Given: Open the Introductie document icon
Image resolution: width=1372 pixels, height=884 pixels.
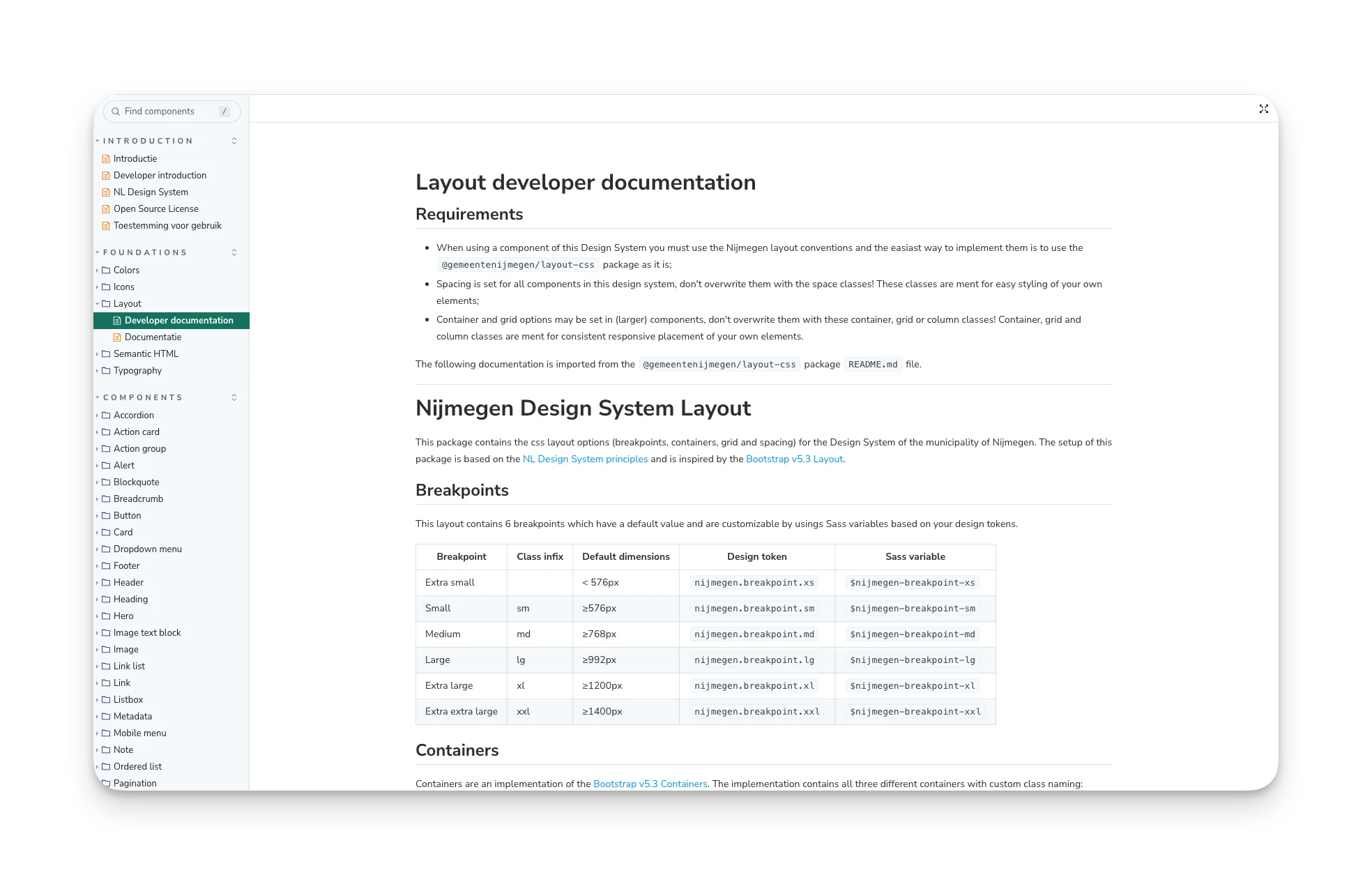Looking at the screenshot, I should tap(106, 159).
